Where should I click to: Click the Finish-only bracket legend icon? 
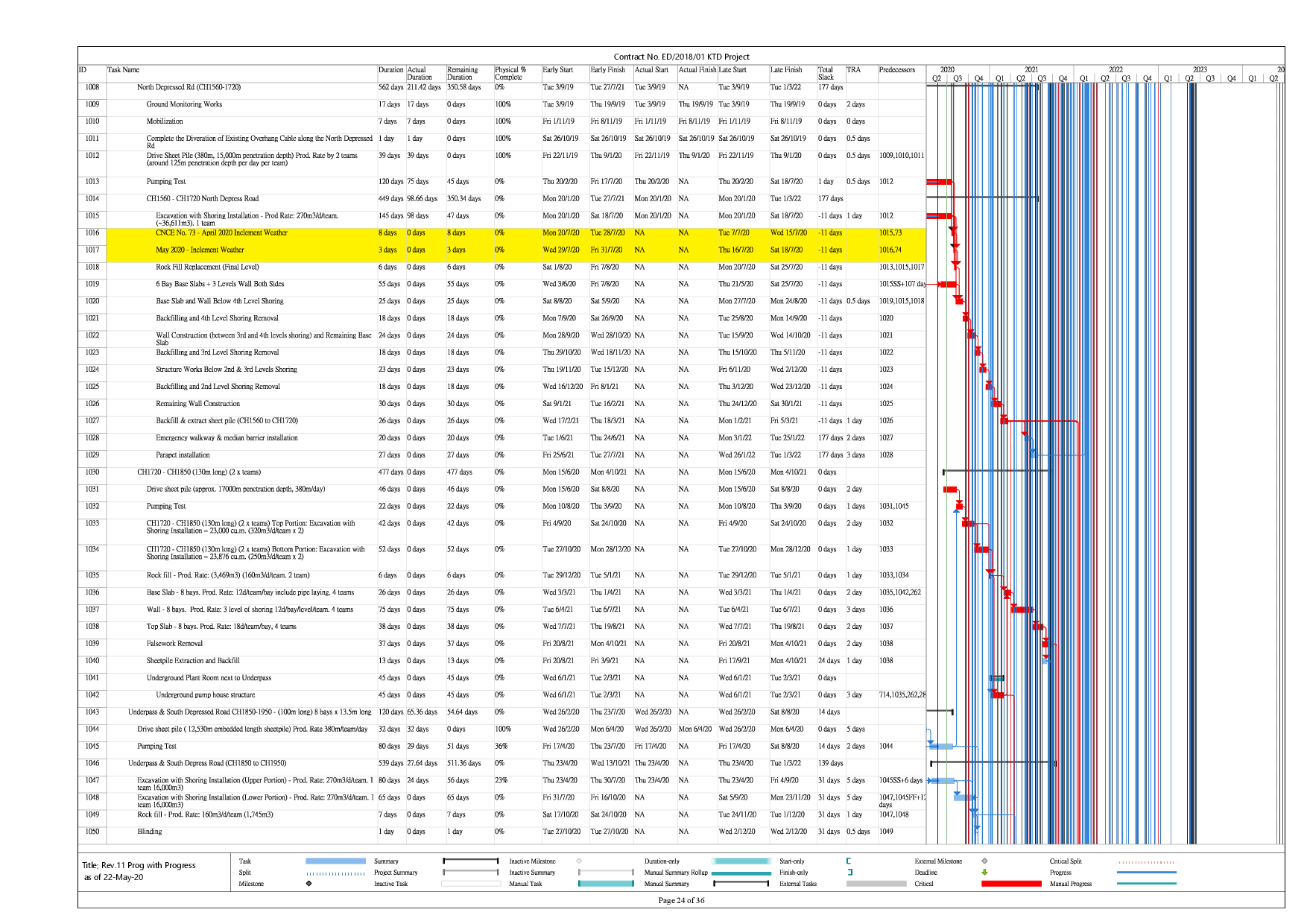849,873
